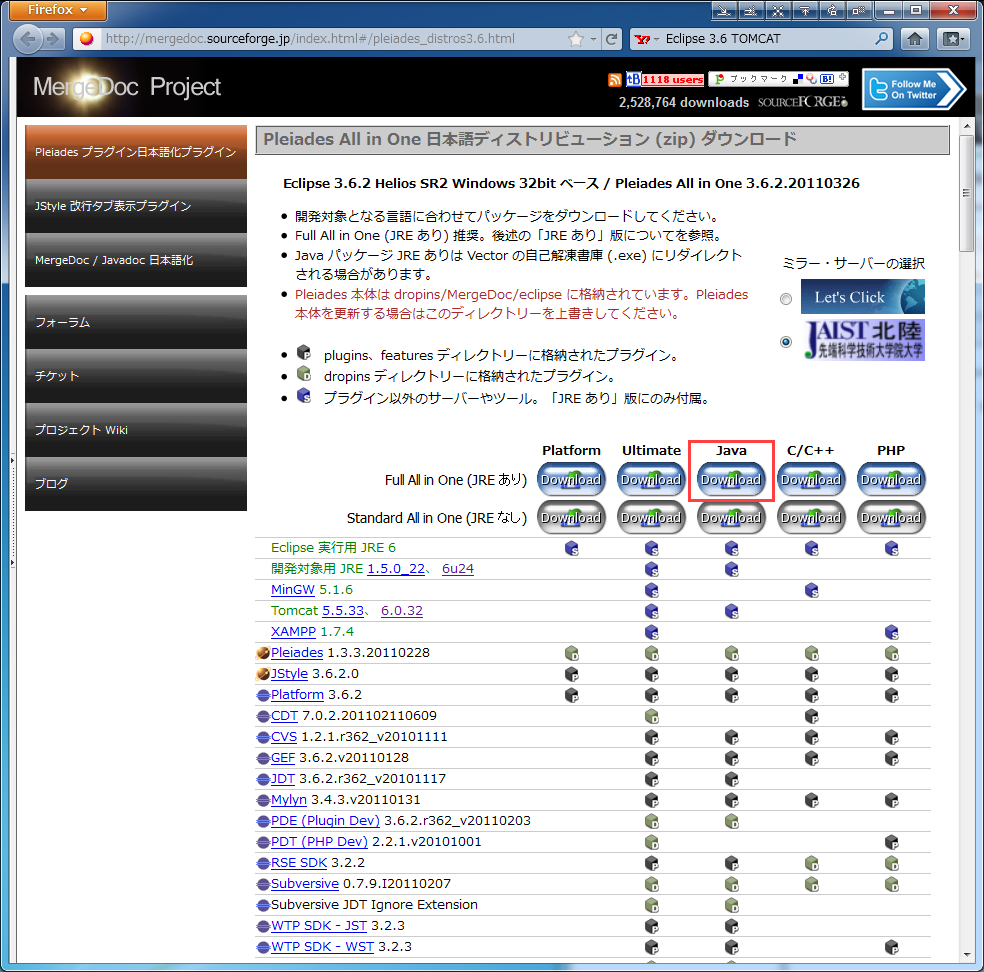
Task: Open Pleiades プラグイン日本語化プラグイン menu item
Action: tap(136, 152)
